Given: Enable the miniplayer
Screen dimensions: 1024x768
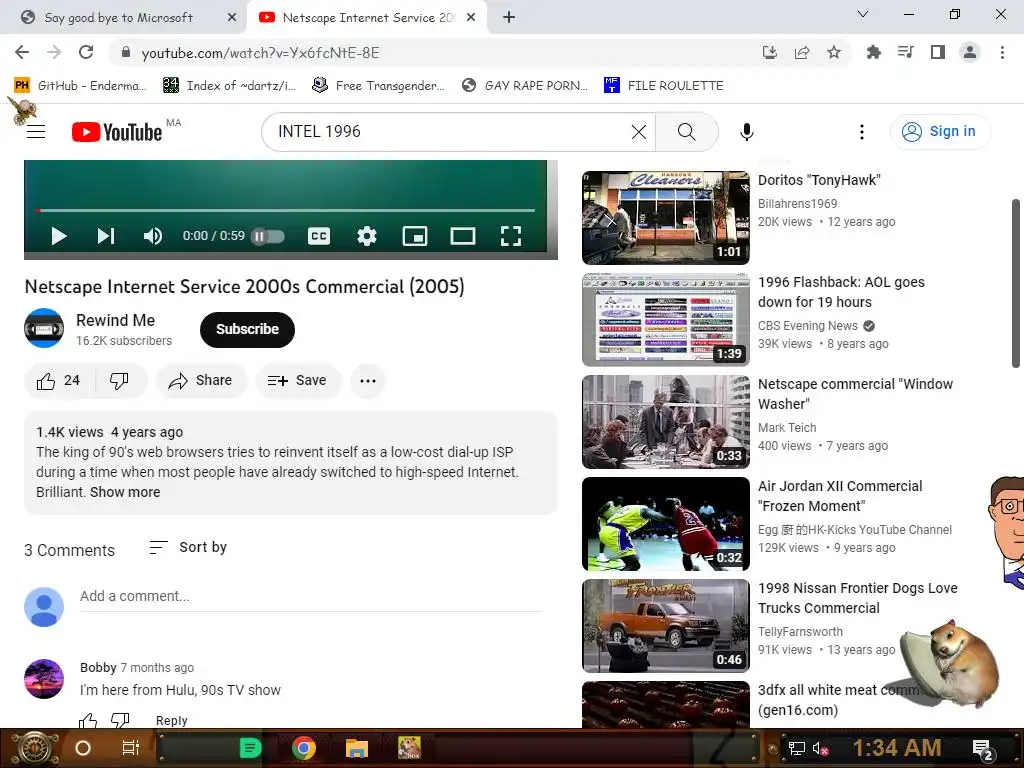Looking at the screenshot, I should tap(415, 236).
